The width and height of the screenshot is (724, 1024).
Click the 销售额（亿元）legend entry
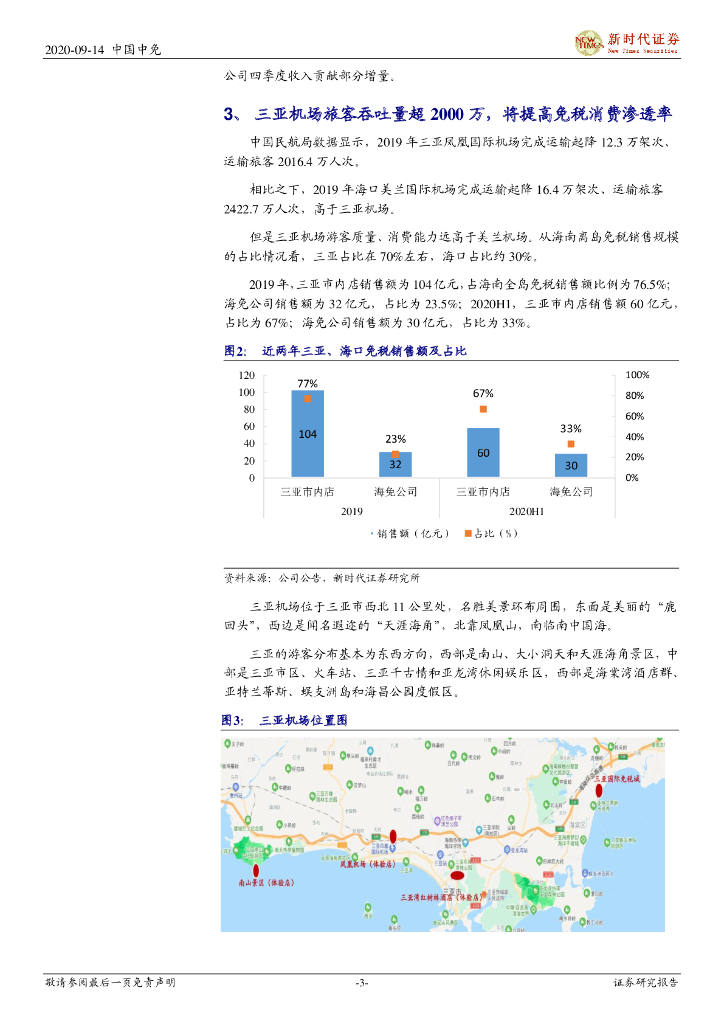point(410,534)
